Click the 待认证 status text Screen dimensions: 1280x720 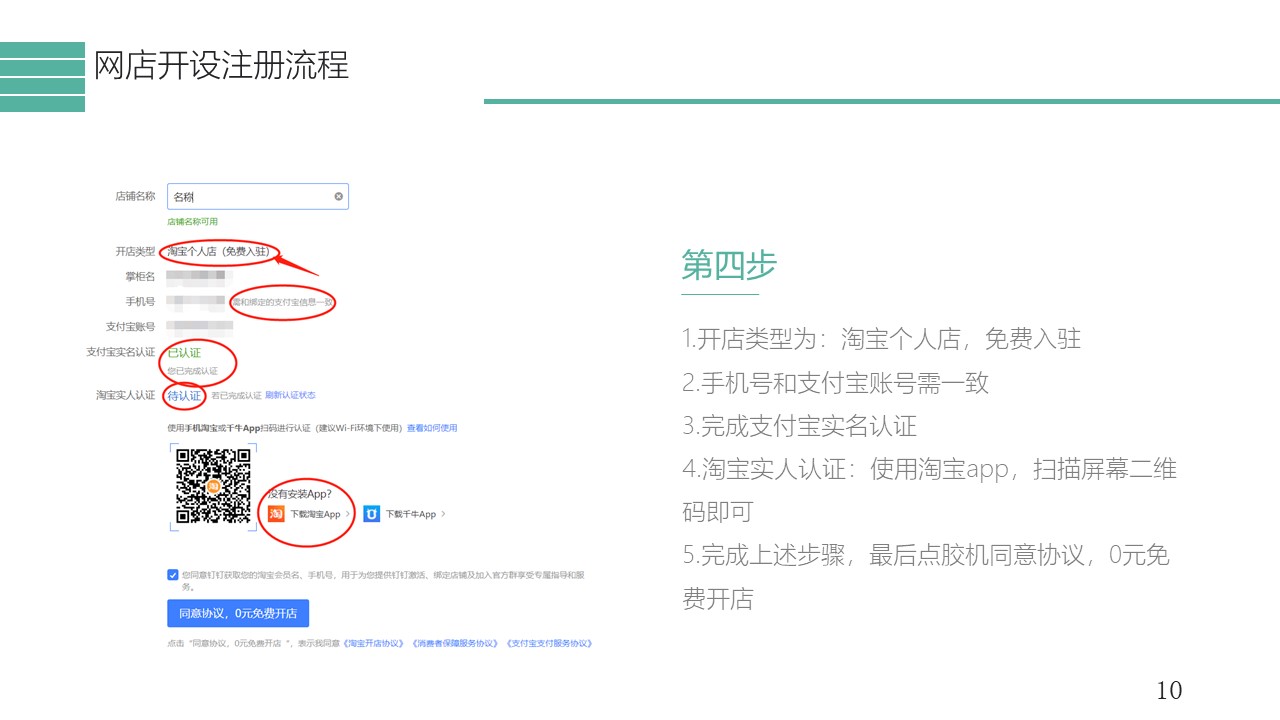tap(184, 396)
